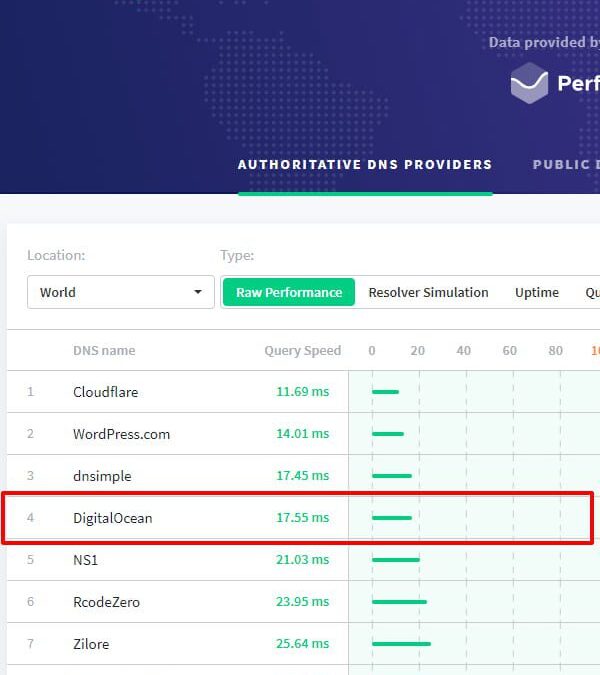The height and width of the screenshot is (675, 600).
Task: Click the 17.55 ms speed value
Action: click(x=303, y=517)
